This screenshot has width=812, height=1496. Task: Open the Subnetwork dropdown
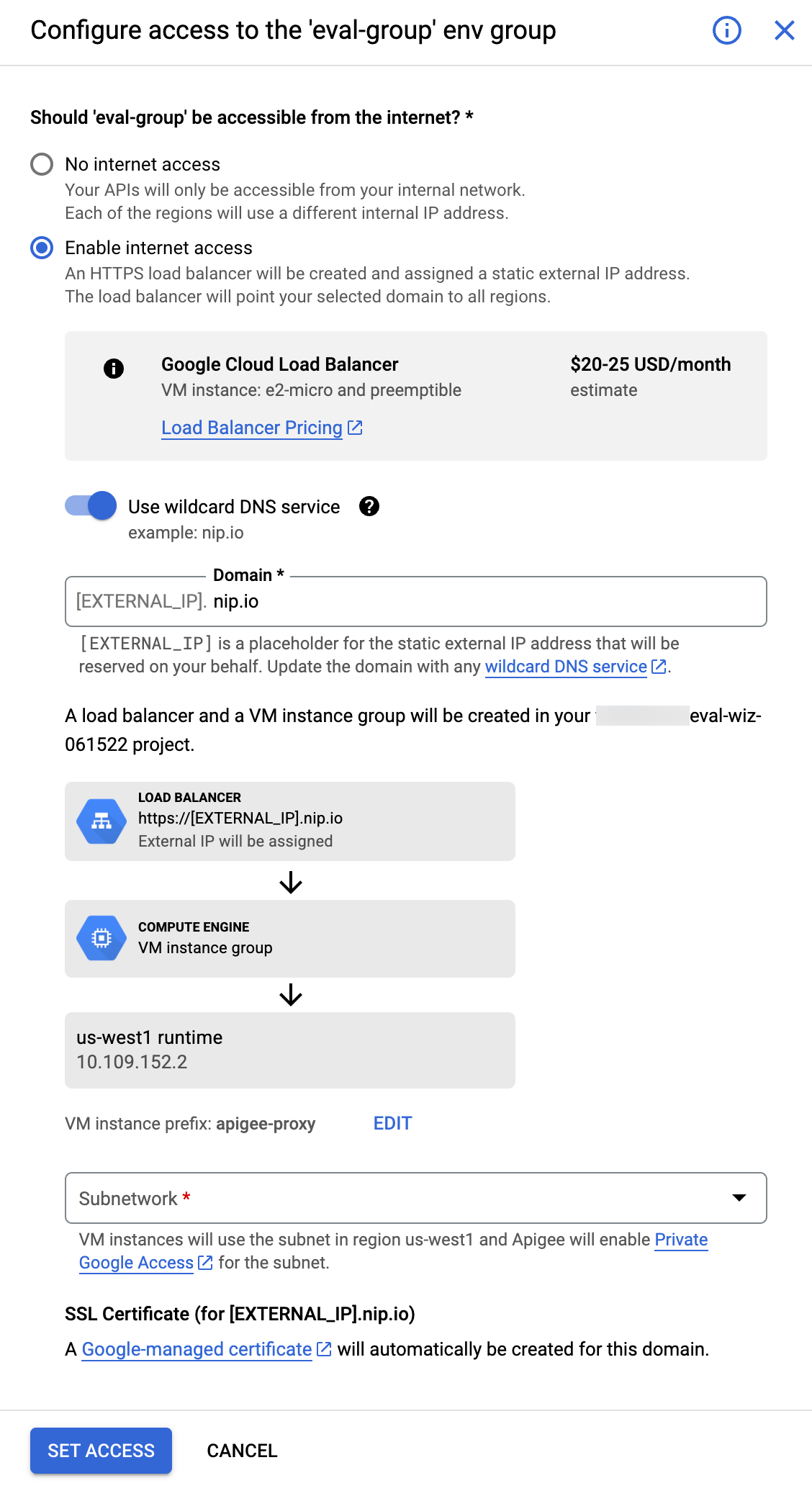(x=739, y=1197)
